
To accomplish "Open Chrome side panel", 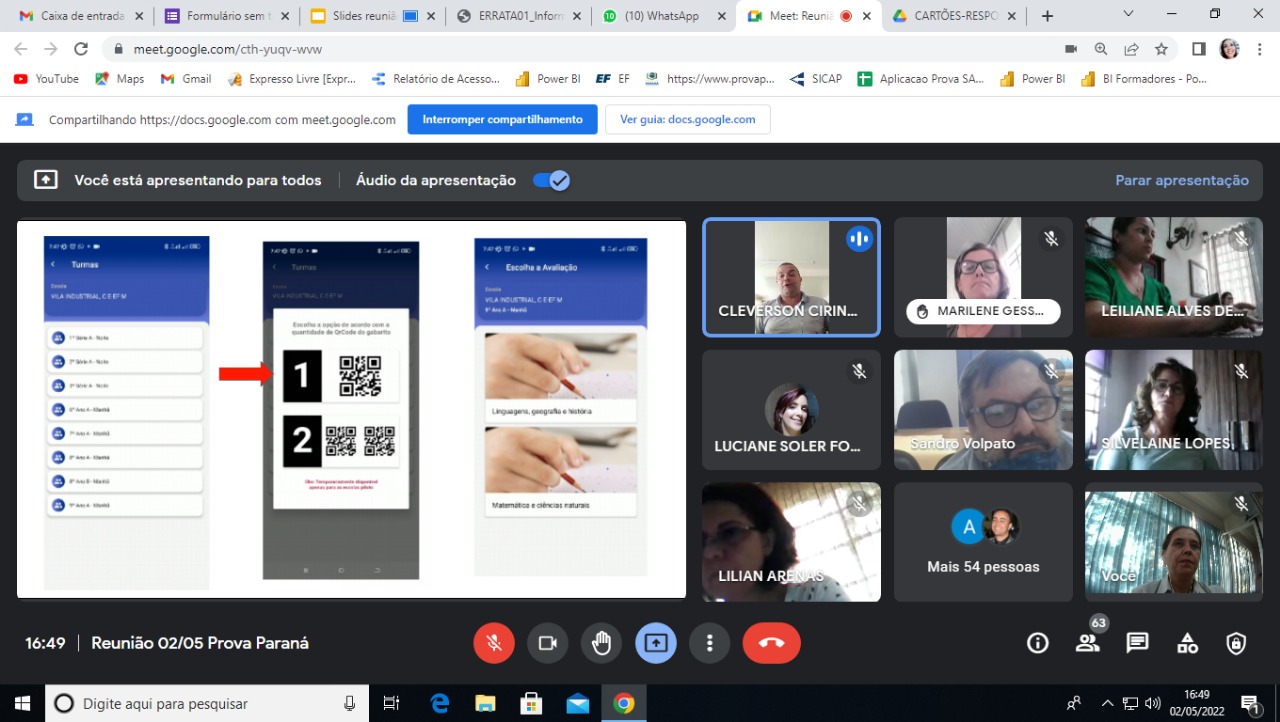I will click(x=1199, y=49).
